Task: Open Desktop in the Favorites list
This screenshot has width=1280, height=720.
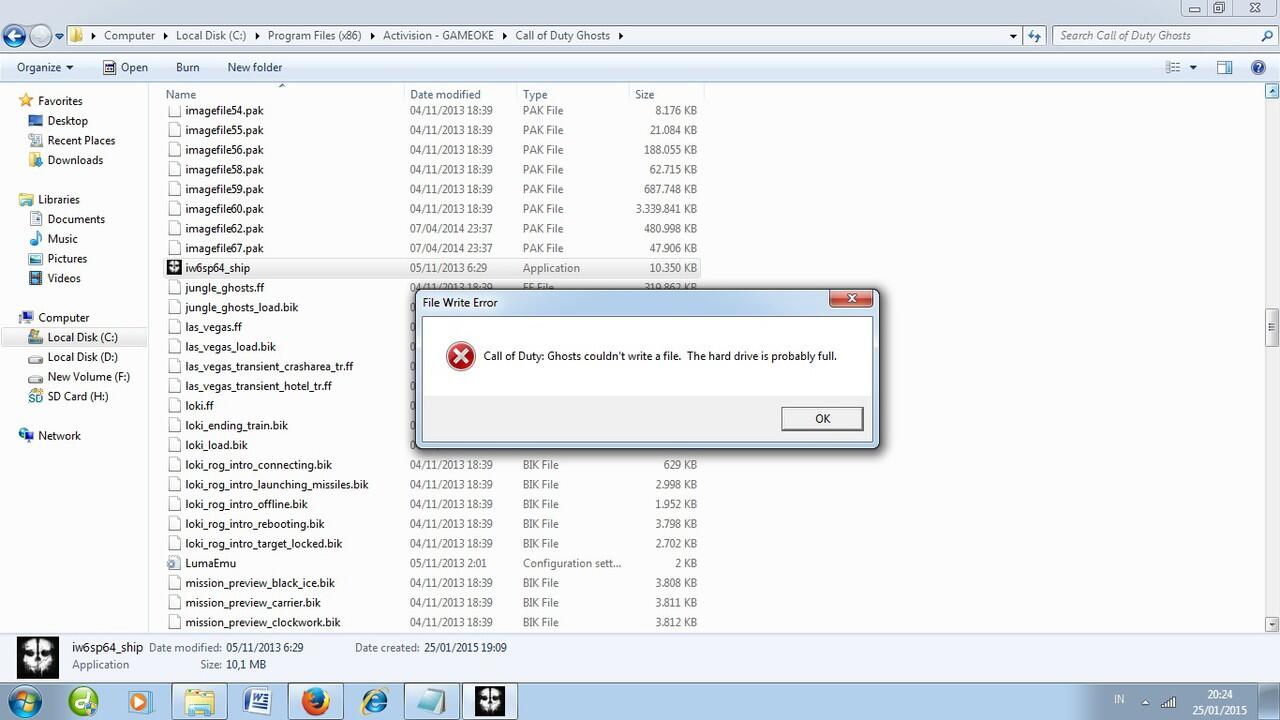Action: coord(67,121)
